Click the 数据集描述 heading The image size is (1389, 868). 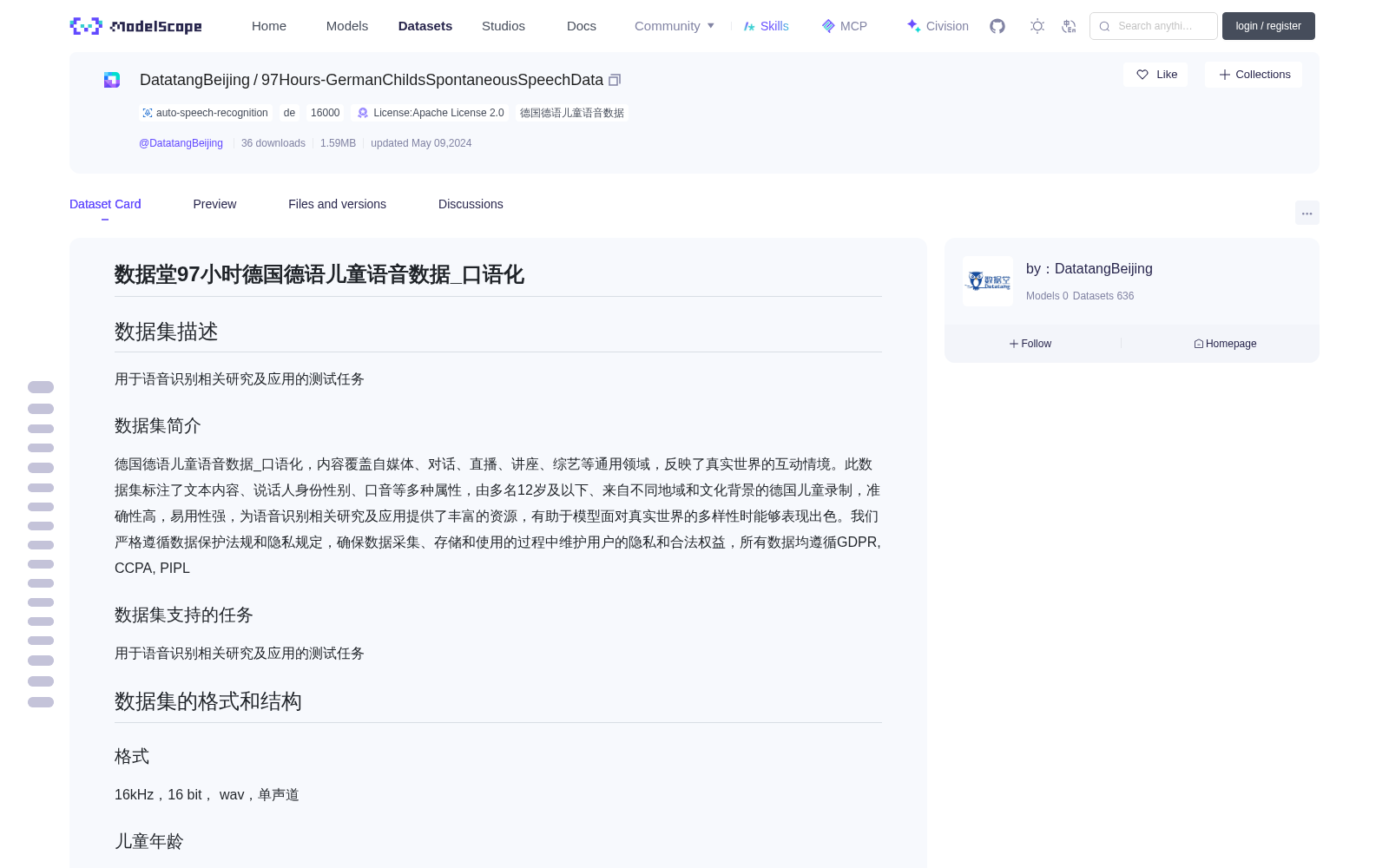click(x=167, y=332)
